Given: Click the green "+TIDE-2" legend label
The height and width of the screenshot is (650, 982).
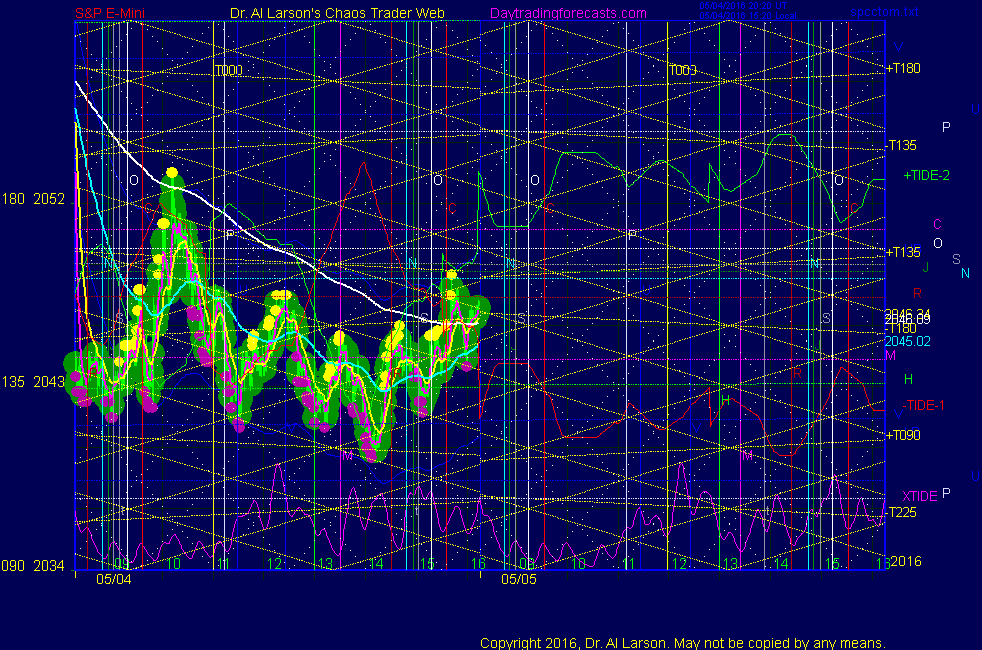Looking at the screenshot, I should [x=926, y=175].
